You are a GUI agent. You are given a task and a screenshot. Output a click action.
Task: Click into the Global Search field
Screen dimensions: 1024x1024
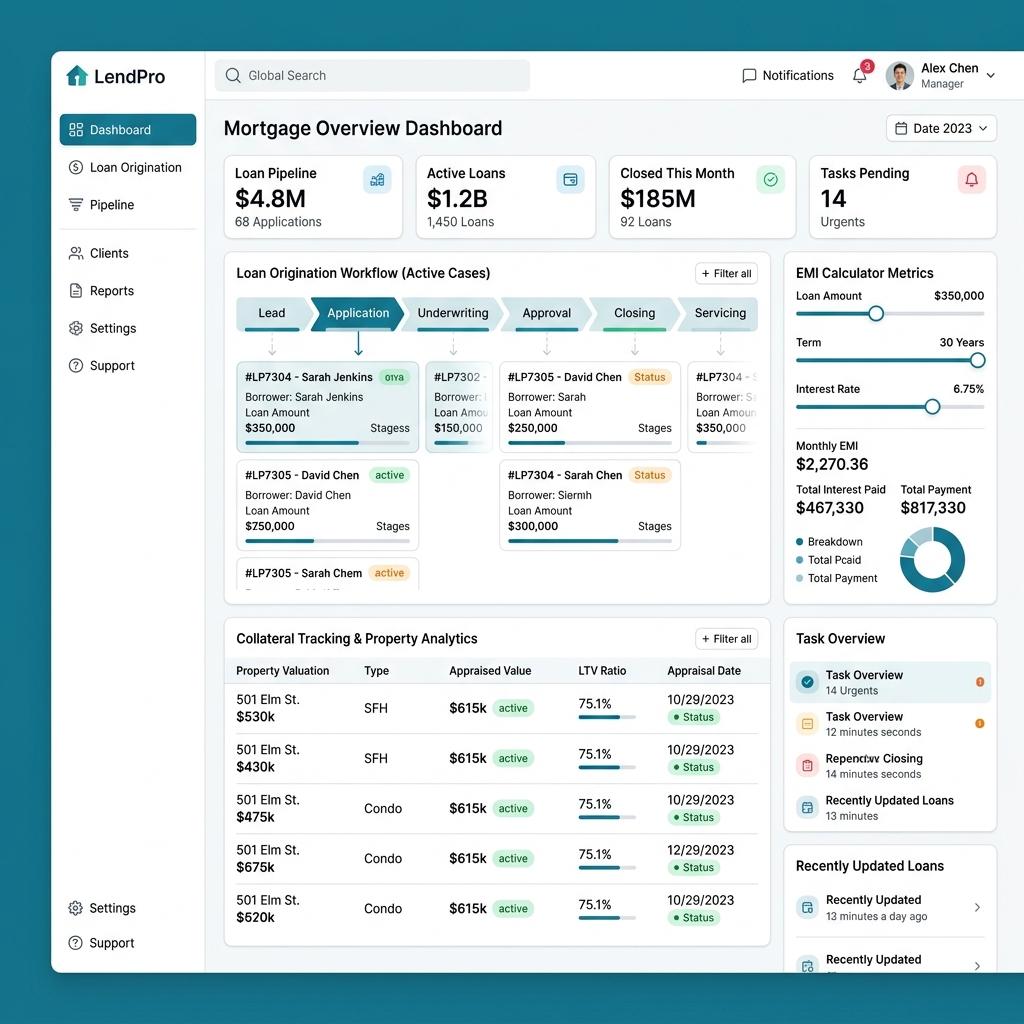click(372, 76)
